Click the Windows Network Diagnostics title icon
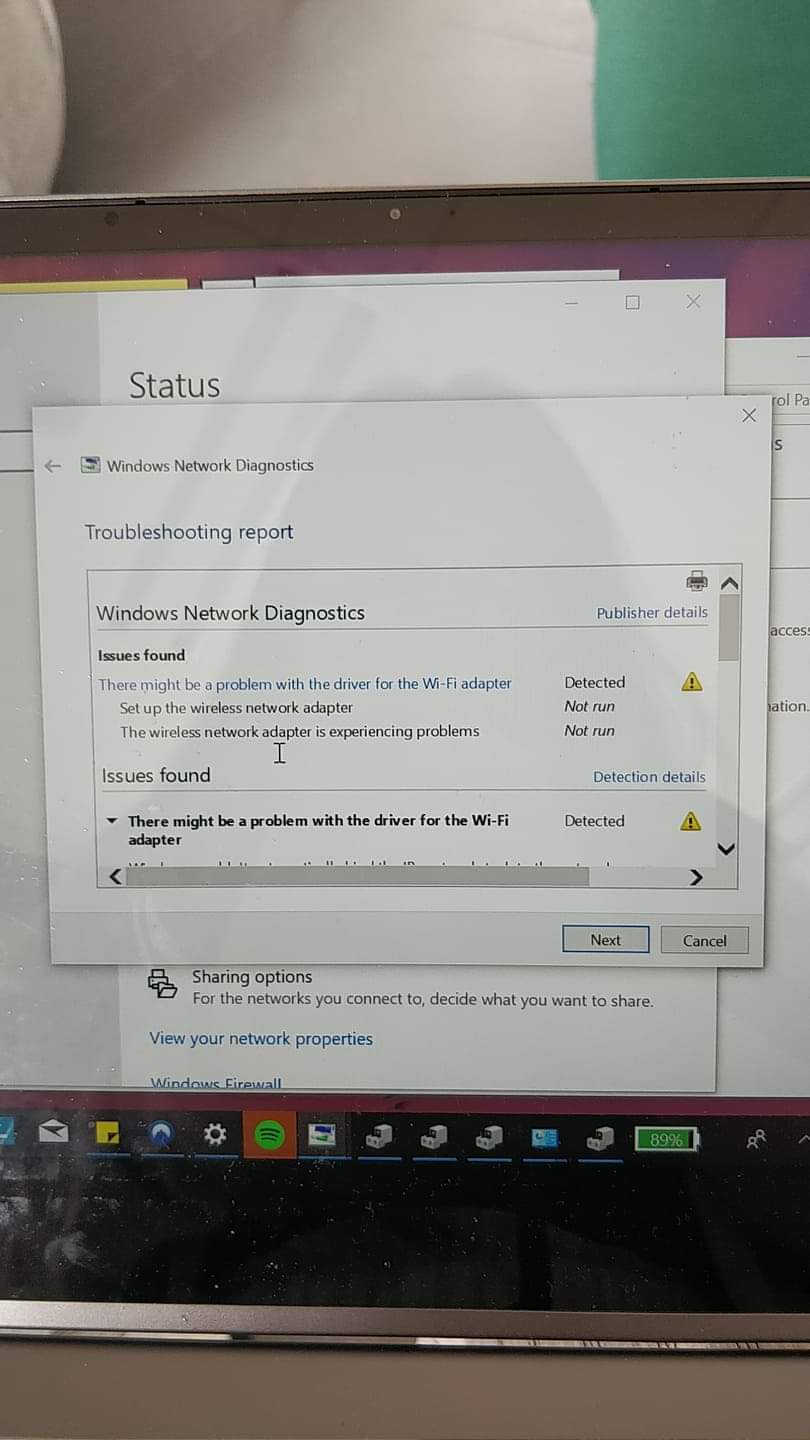810x1440 pixels. tap(91, 465)
